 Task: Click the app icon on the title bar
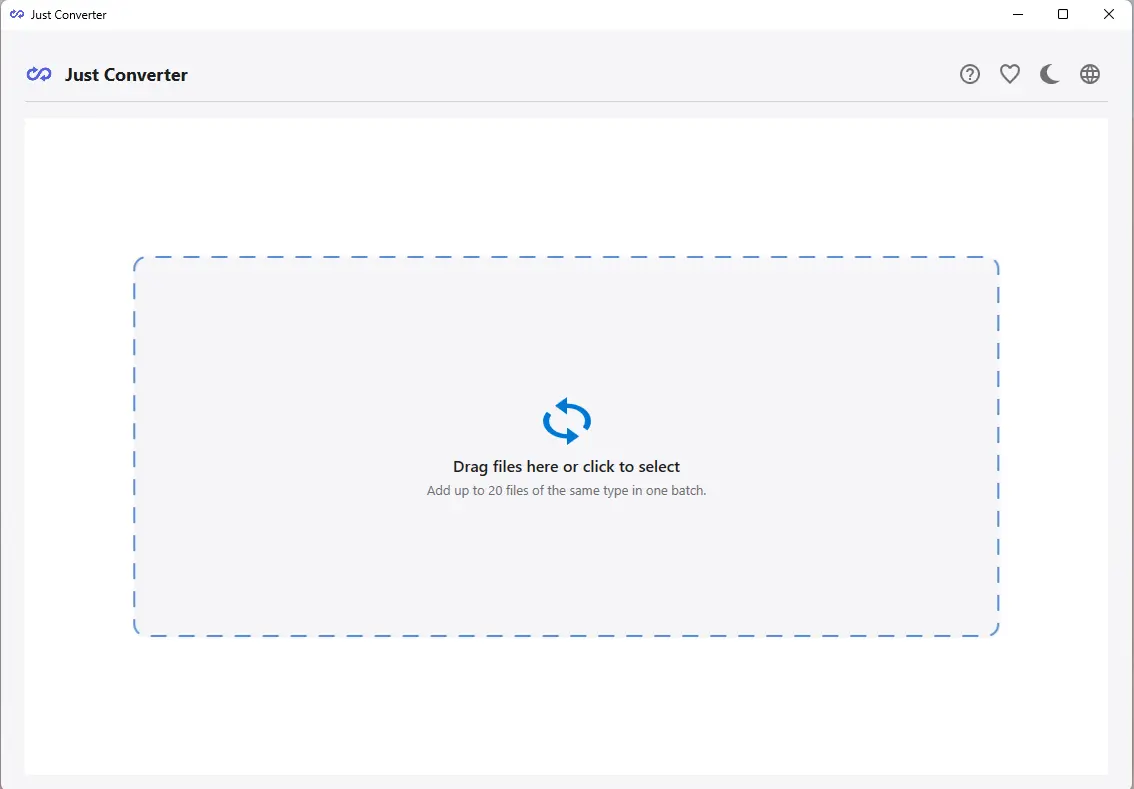click(x=16, y=14)
